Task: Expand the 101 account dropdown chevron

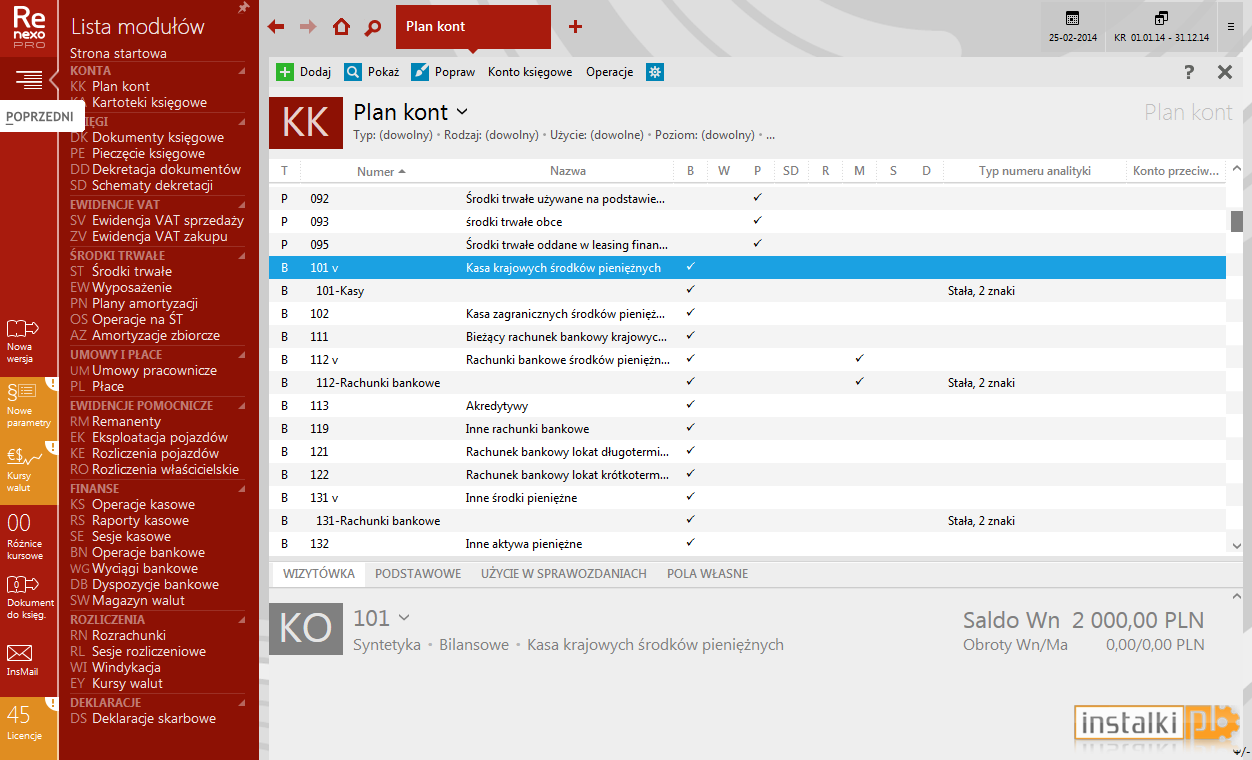Action: 403,619
